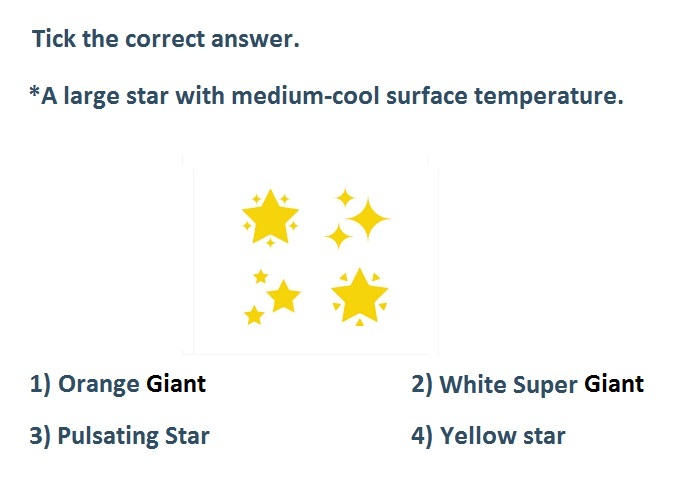Pick the Yellow star option

[x=488, y=436]
